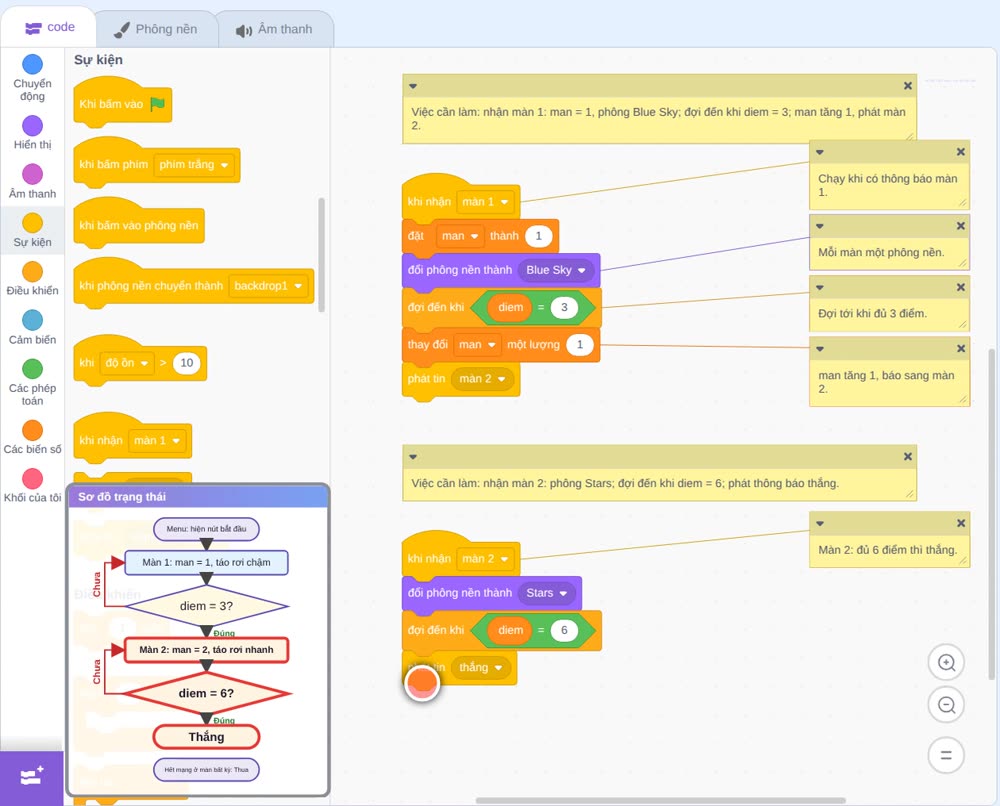Image resolution: width=1000 pixels, height=806 pixels.
Task: Open the 'độ ồn' dropdown in the palette
Action: 127,363
